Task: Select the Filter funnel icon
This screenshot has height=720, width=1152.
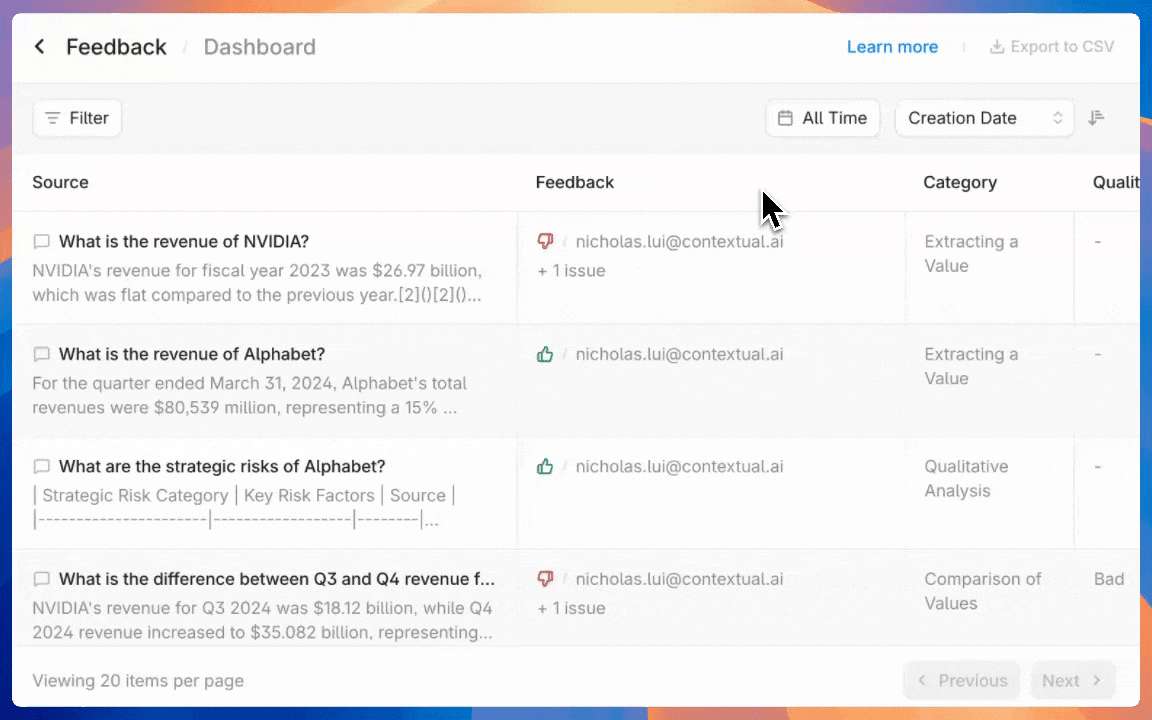Action: tap(53, 118)
